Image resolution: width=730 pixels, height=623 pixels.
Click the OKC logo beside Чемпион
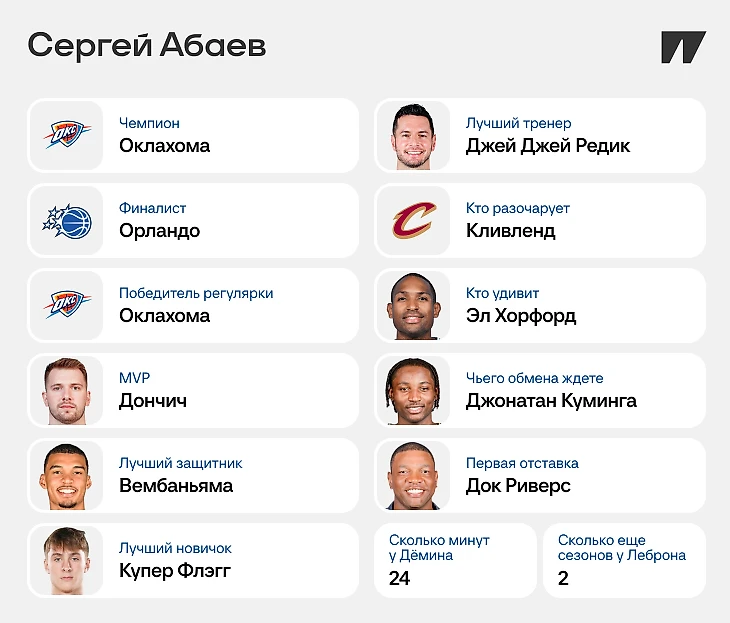(67, 135)
